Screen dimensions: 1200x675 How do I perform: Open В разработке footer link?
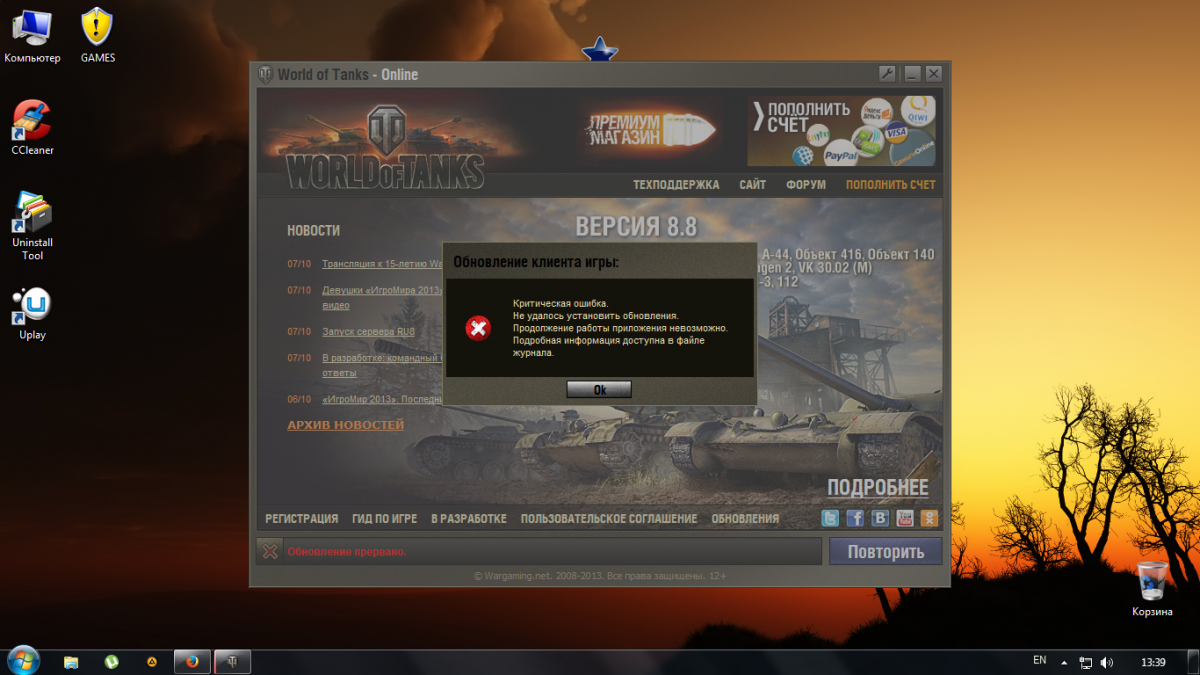469,519
